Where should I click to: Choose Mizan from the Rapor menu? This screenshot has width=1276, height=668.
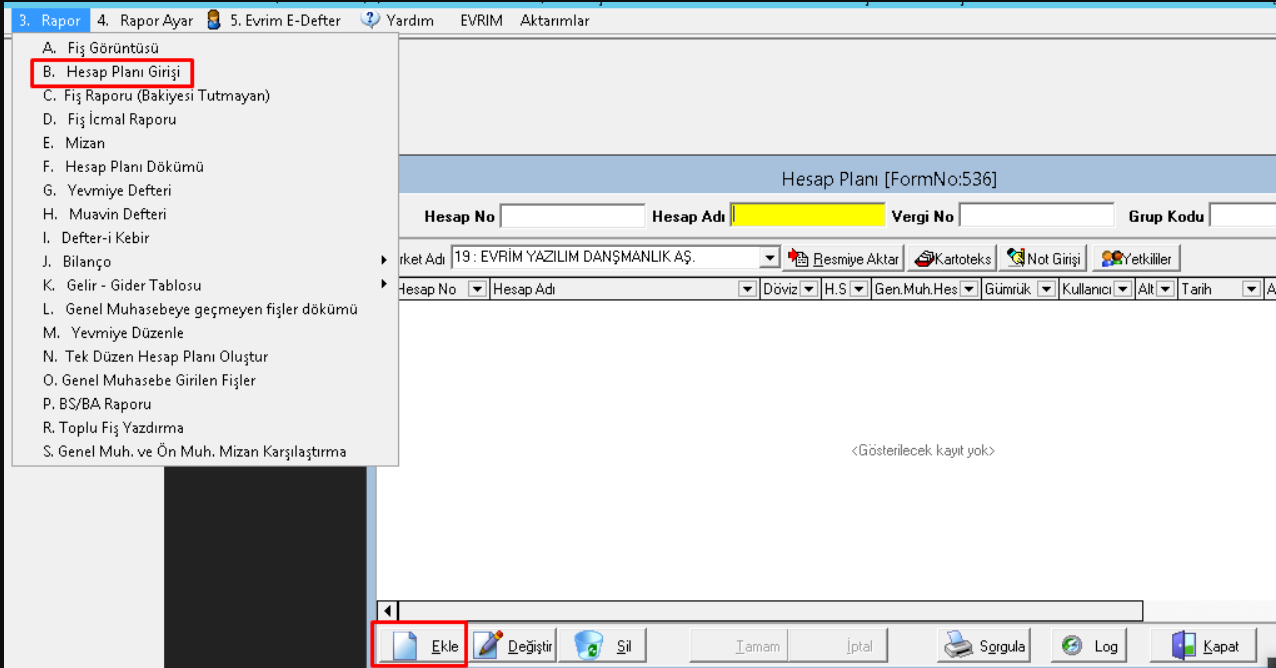86,143
